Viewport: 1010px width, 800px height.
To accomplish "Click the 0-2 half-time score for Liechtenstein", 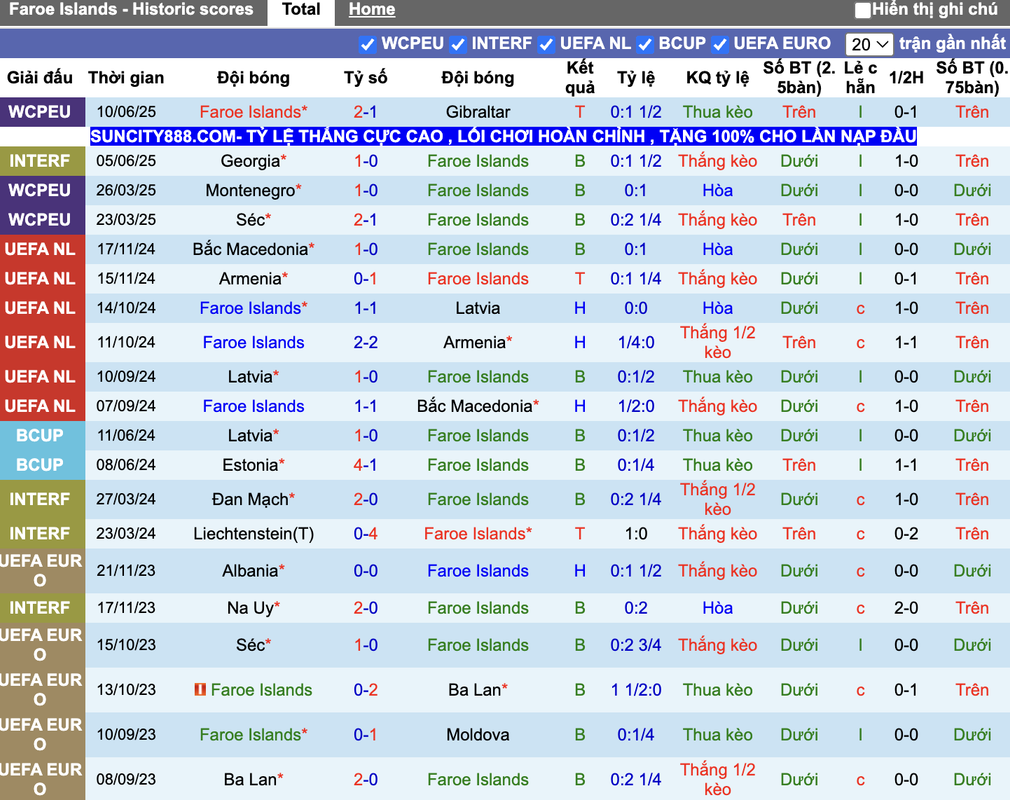I will coord(906,534).
